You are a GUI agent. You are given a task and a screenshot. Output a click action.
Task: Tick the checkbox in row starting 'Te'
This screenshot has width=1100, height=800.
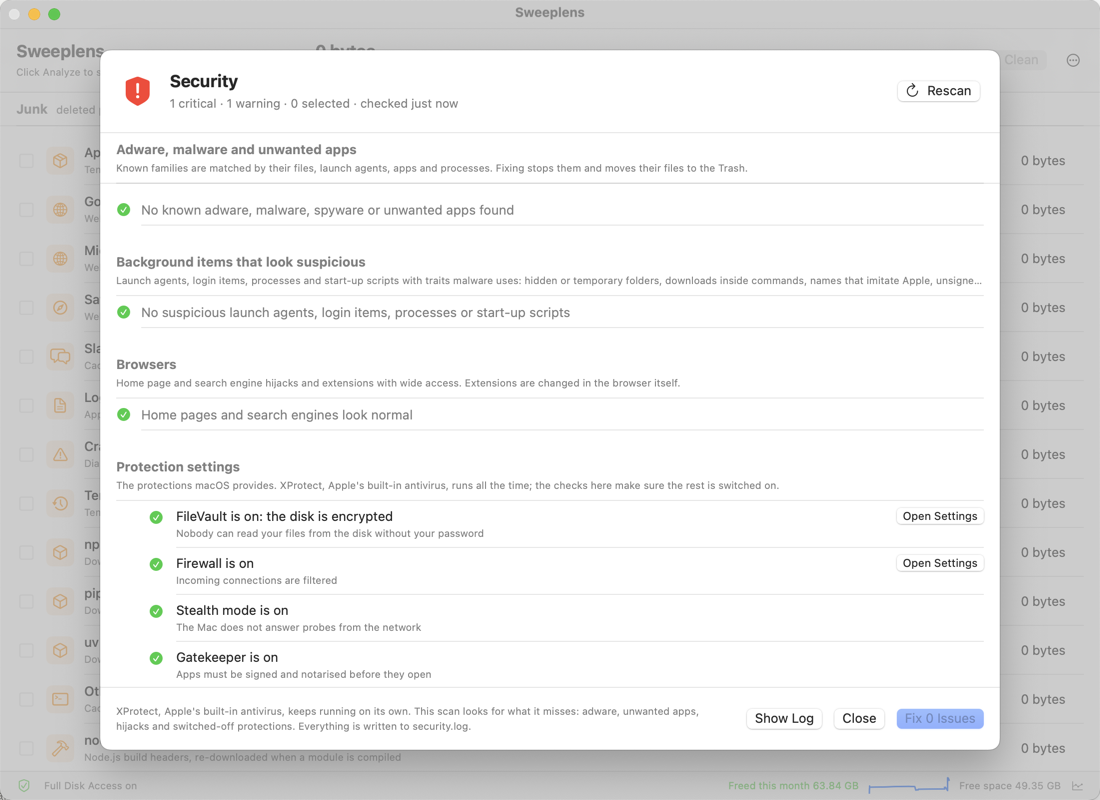click(x=27, y=503)
